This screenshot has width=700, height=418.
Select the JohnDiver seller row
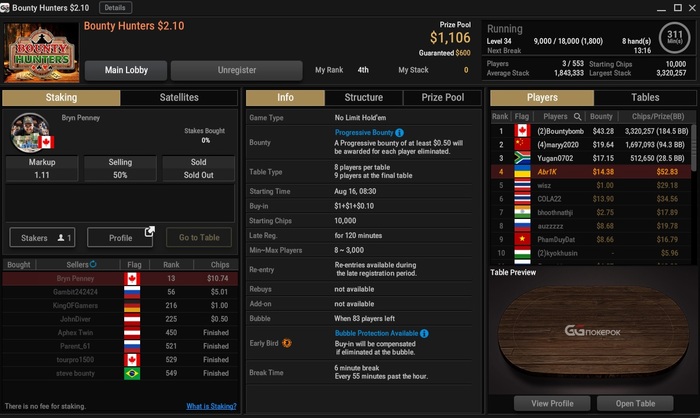120,319
